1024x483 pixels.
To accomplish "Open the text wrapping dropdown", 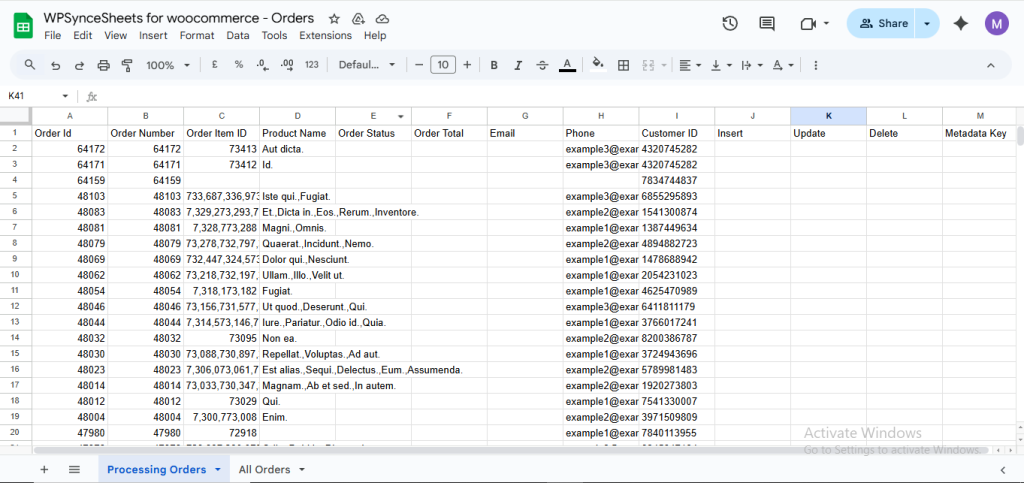I will (x=752, y=65).
